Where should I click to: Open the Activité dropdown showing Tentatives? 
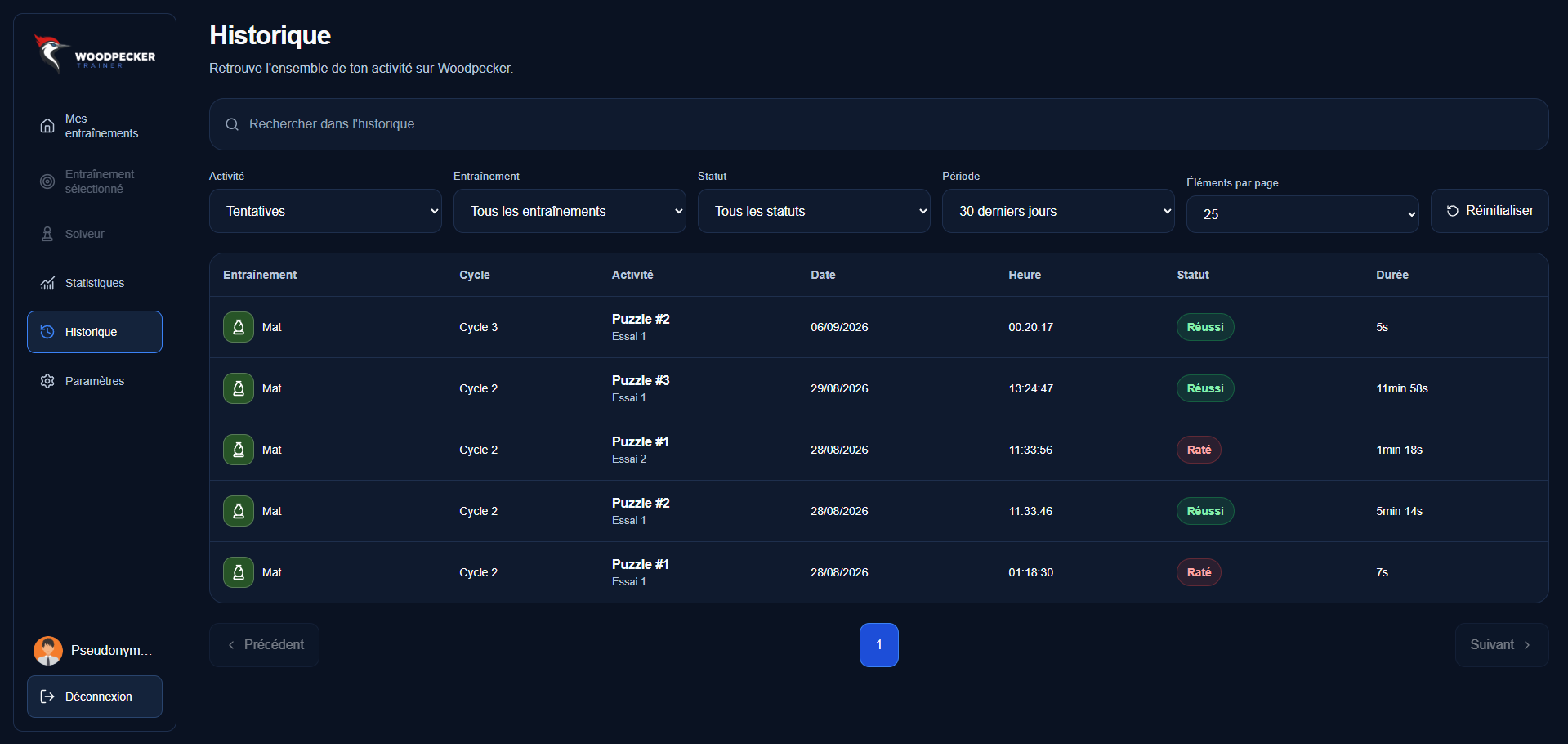click(325, 211)
